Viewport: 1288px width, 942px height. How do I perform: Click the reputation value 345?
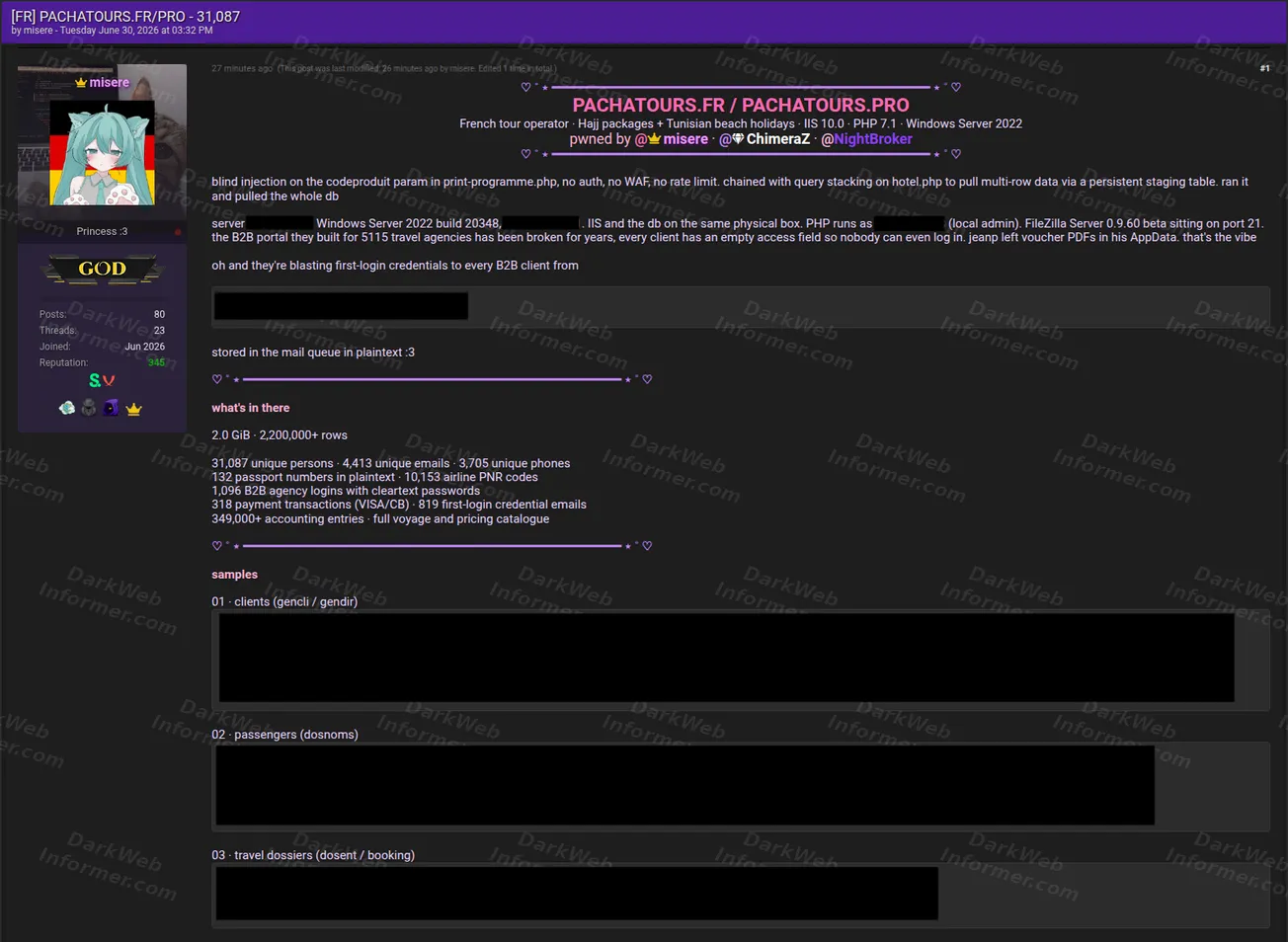pos(156,362)
